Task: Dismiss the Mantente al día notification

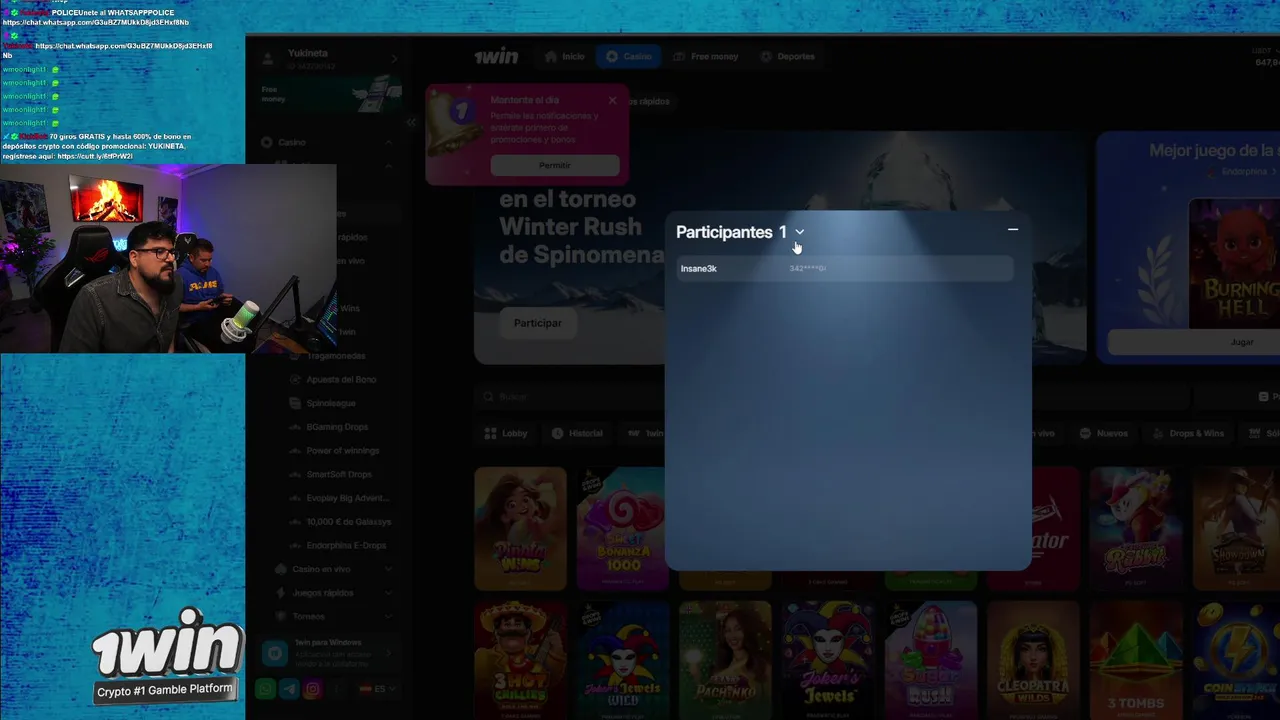Action: tap(612, 100)
